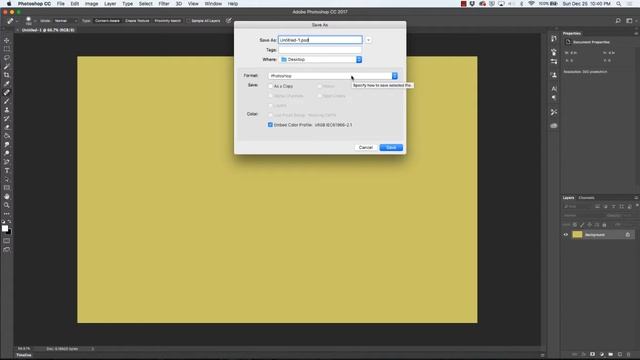Select the Path Selection arrow tool

click(7, 179)
